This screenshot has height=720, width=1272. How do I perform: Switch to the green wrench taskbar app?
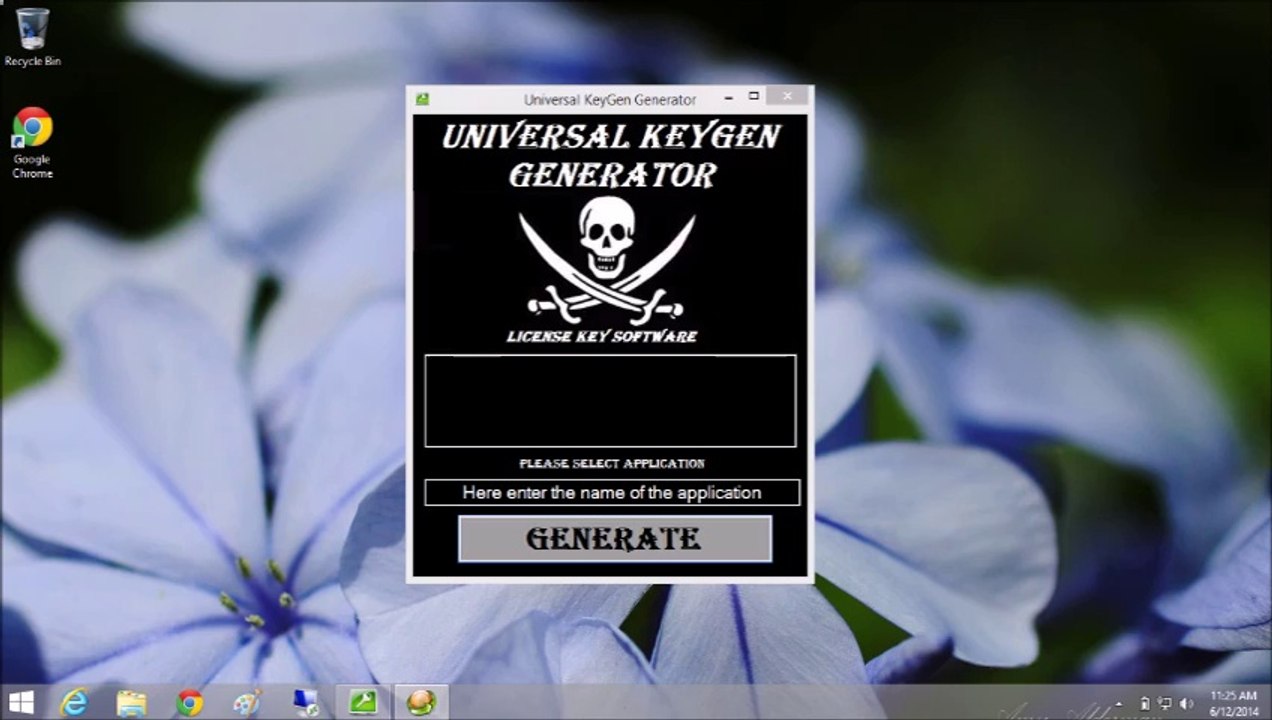tap(363, 703)
